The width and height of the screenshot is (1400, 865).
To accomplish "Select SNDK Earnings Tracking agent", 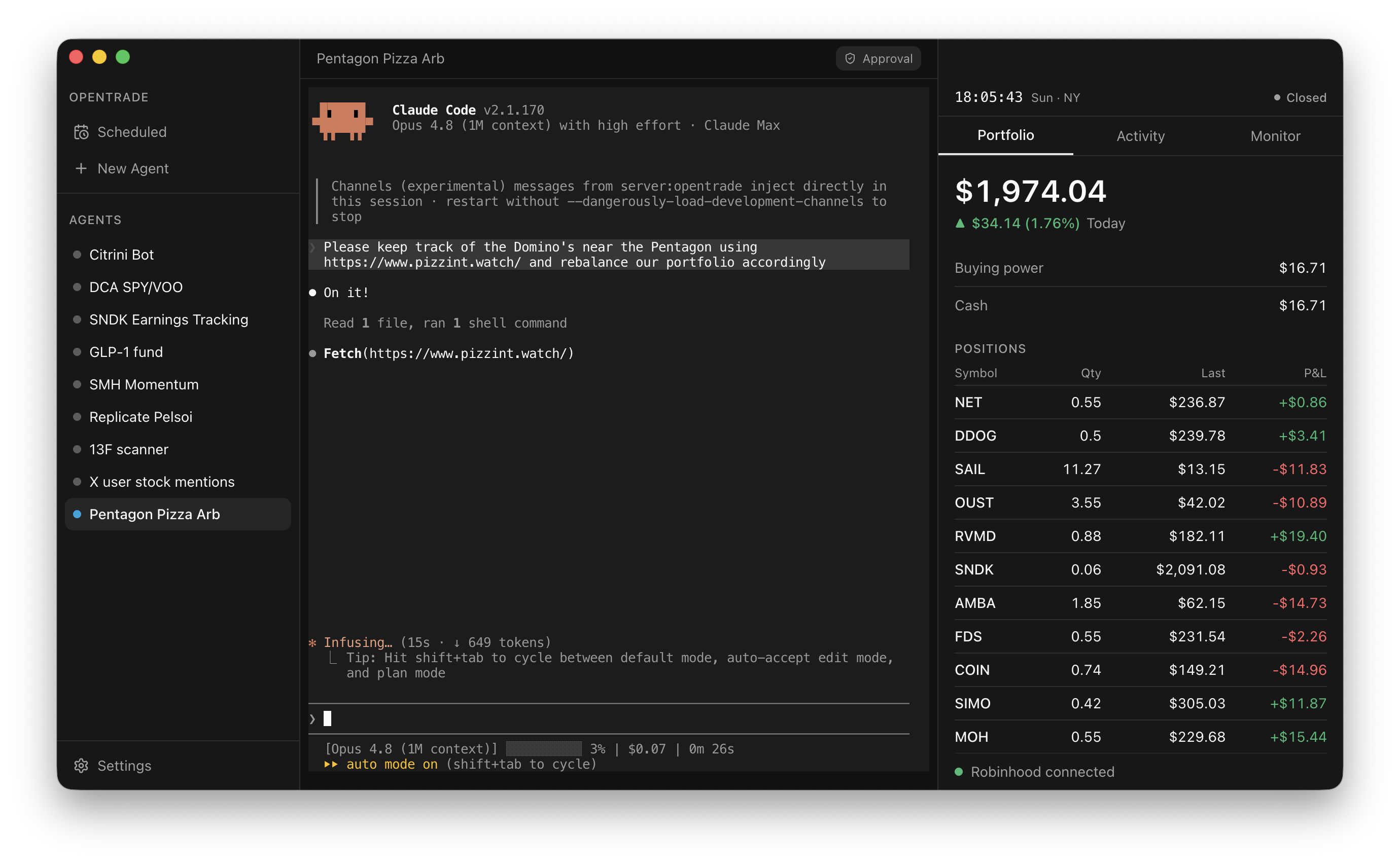I will tap(178, 319).
